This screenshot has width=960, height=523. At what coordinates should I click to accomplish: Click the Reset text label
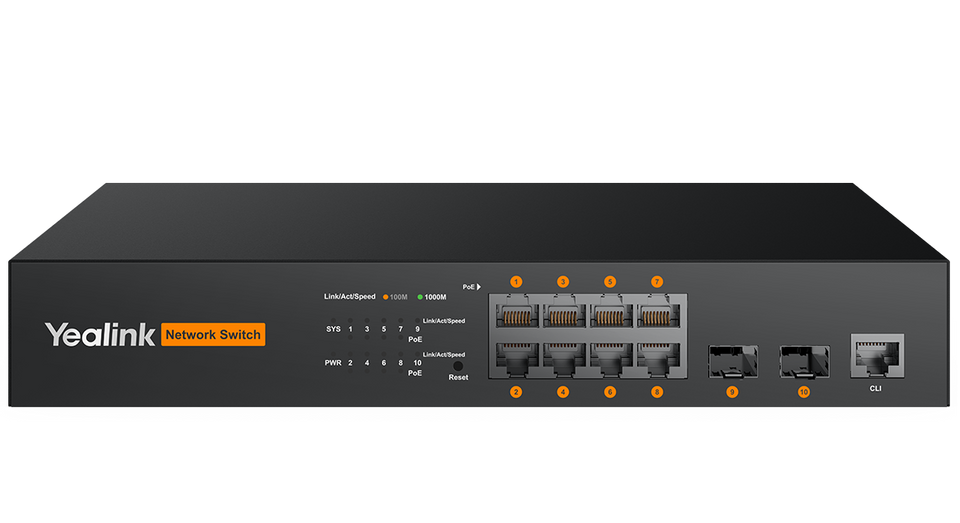click(x=458, y=377)
